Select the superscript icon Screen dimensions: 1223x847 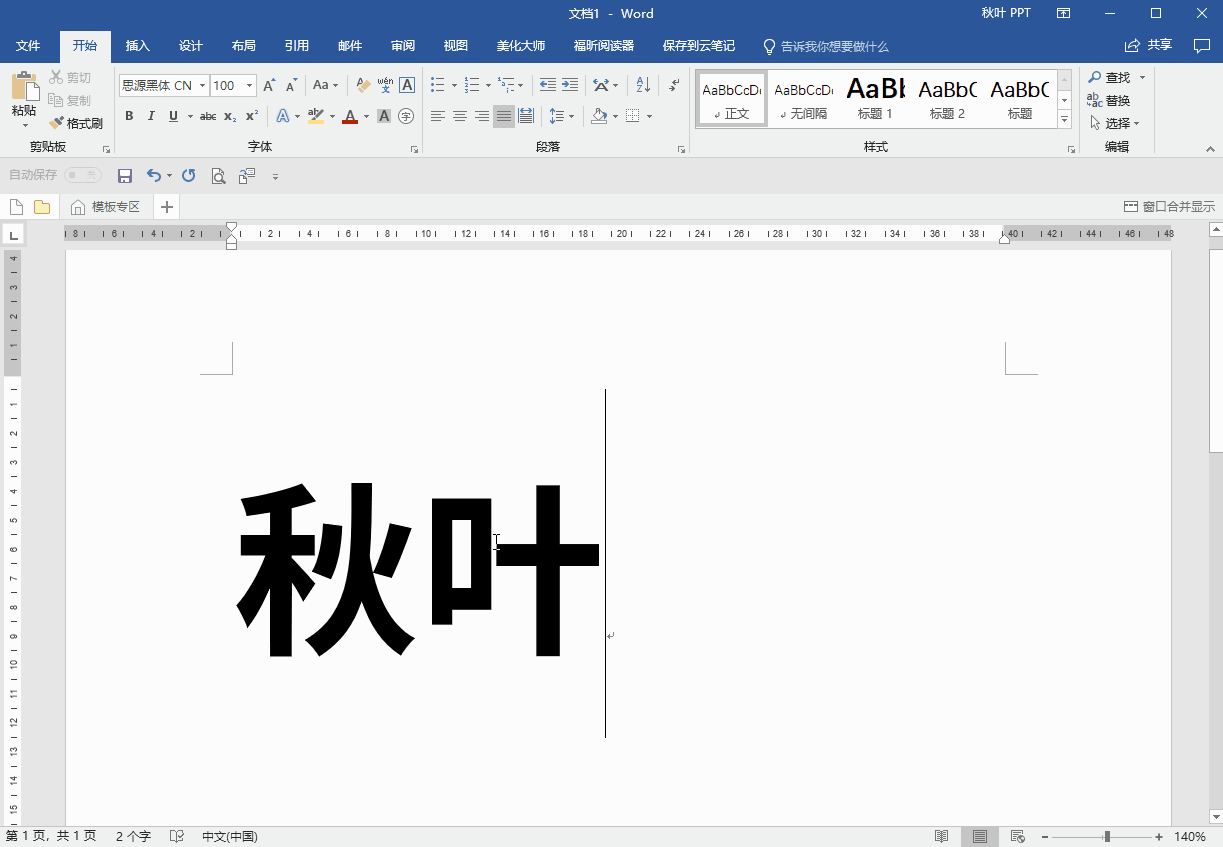[250, 116]
